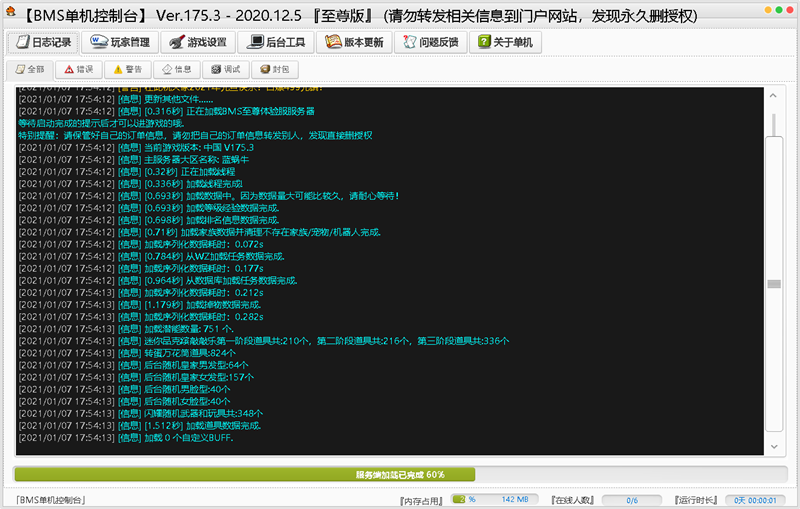
Task: Filter log by 警告 warnings
Action: coord(128,69)
